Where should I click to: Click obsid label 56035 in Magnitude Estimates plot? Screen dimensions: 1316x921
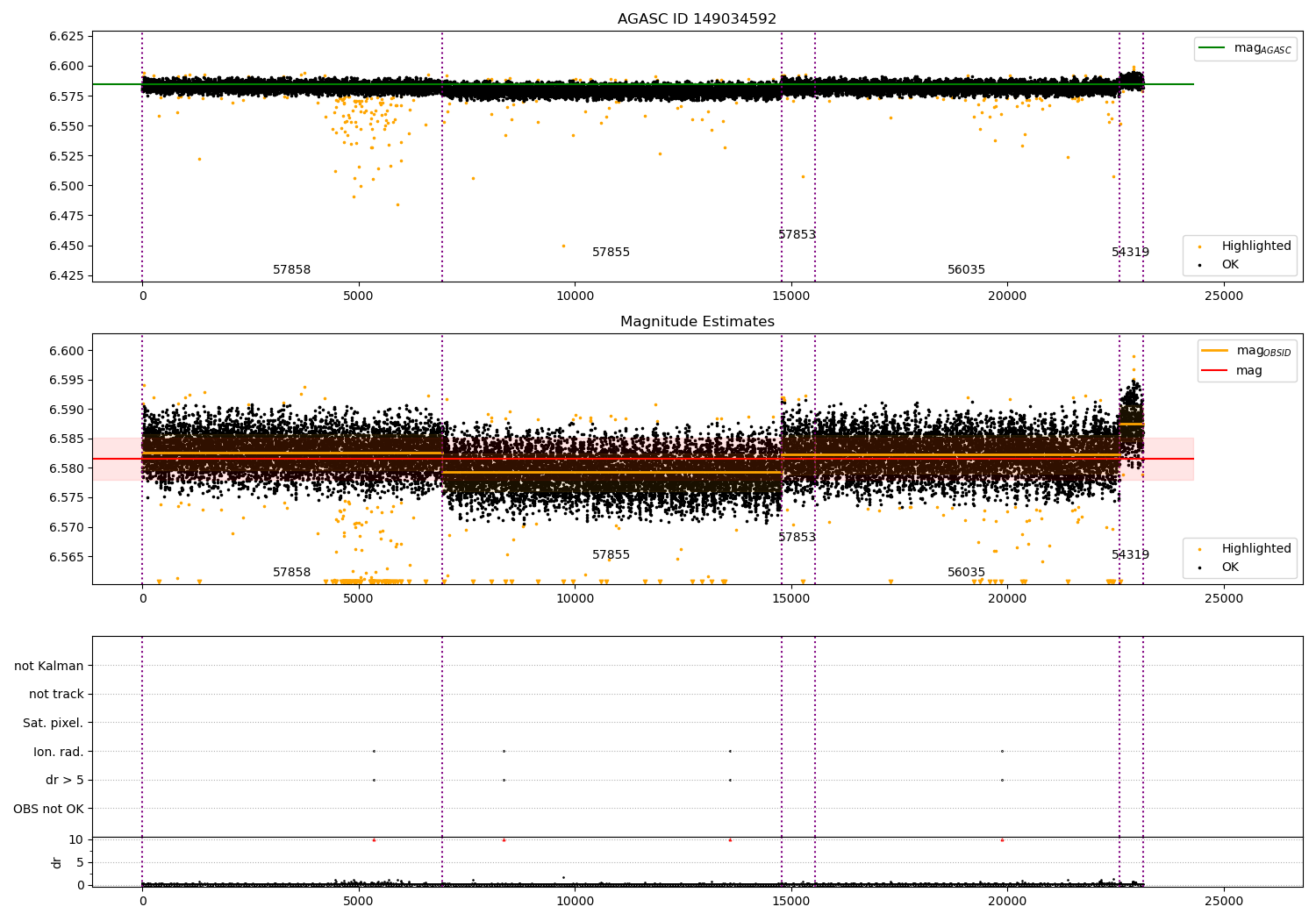[966, 573]
